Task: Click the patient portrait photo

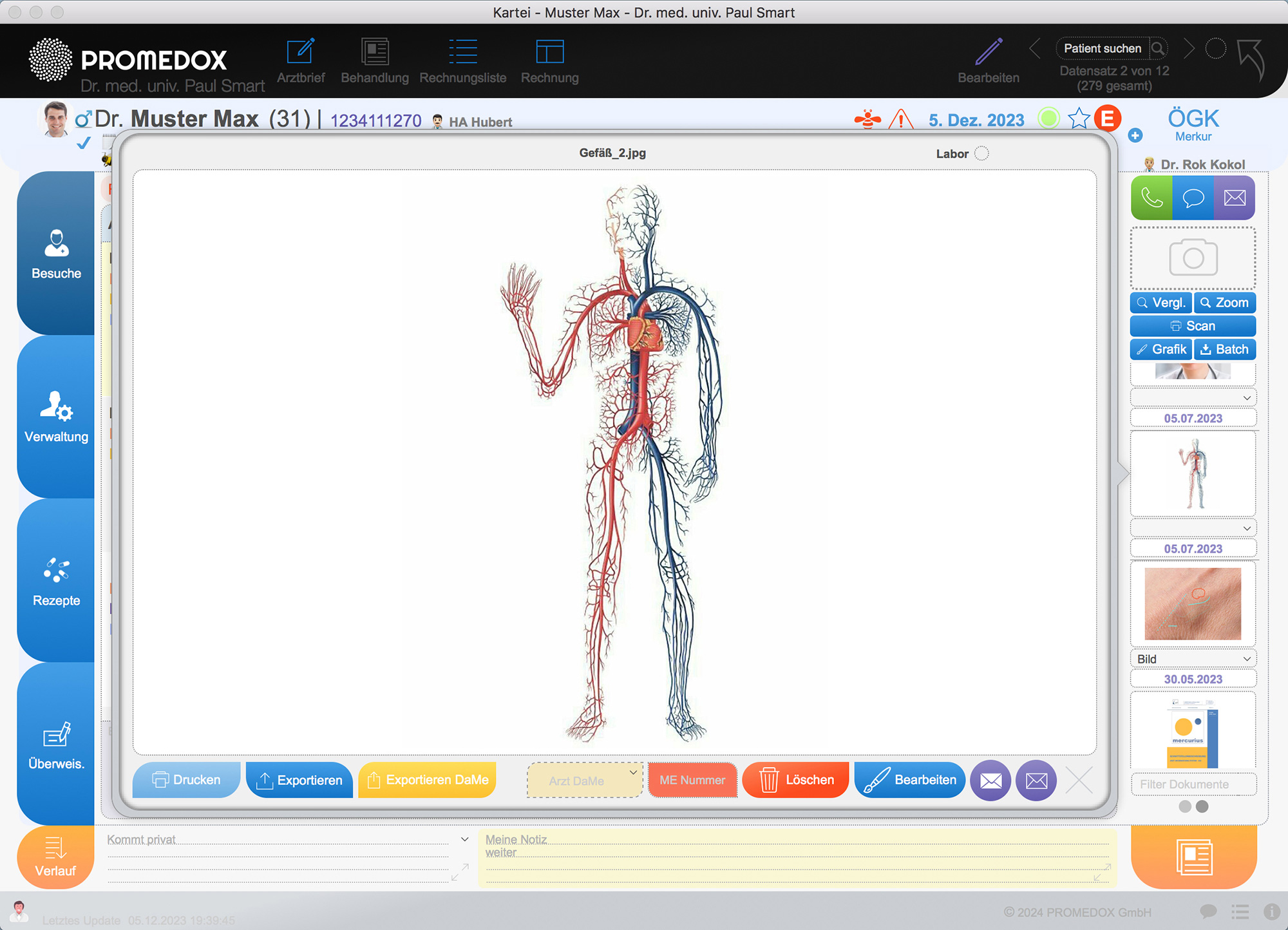Action: point(55,119)
